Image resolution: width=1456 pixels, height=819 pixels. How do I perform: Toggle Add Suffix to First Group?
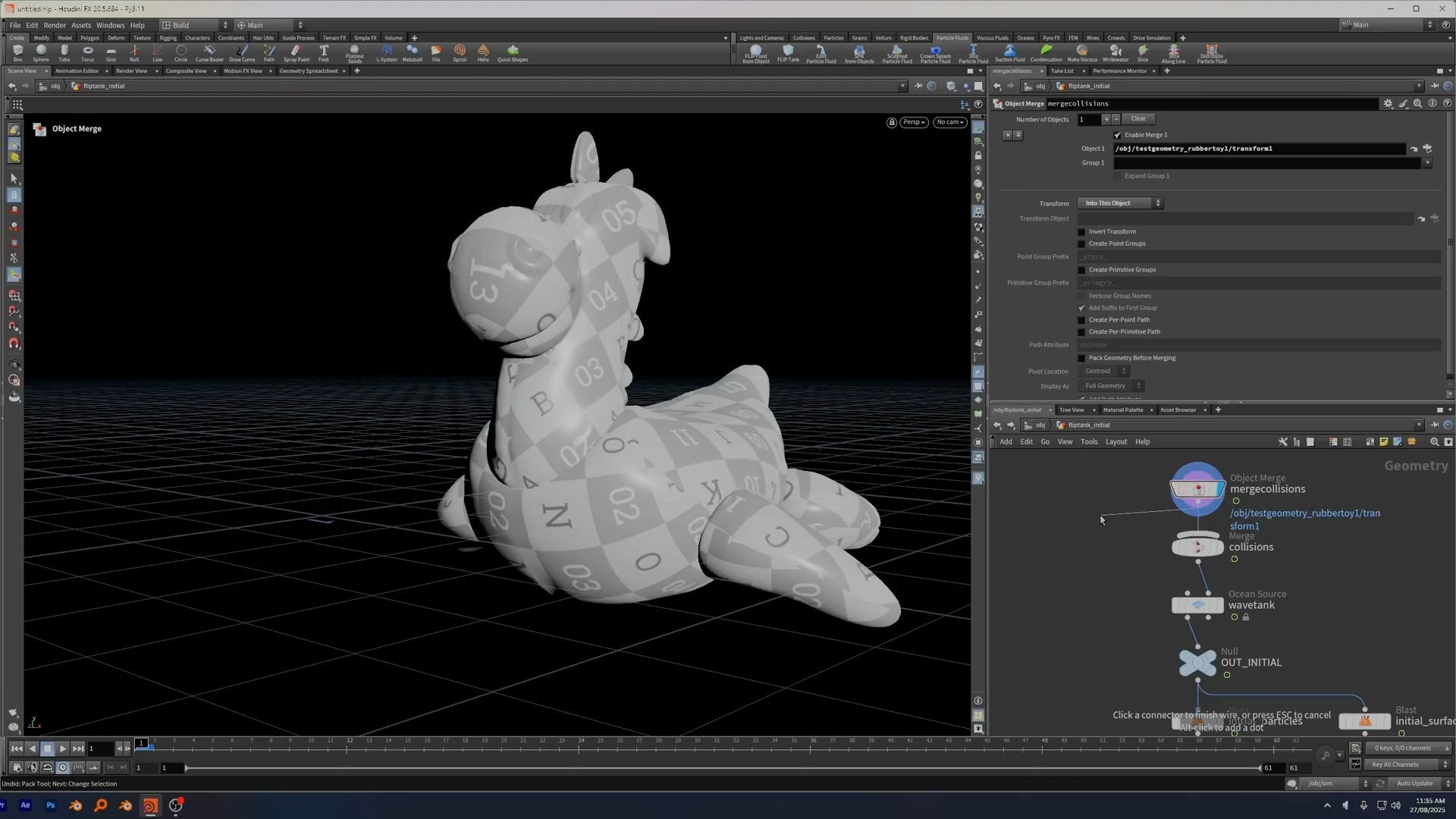1082,308
